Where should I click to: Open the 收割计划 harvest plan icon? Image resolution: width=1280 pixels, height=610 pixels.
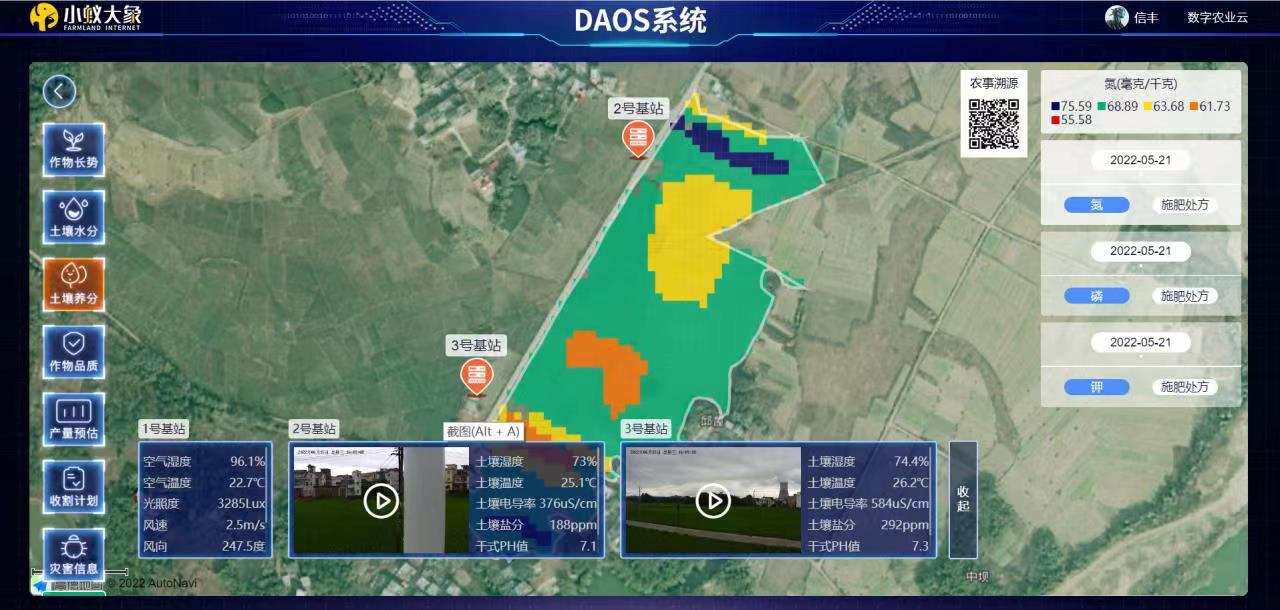[73, 486]
